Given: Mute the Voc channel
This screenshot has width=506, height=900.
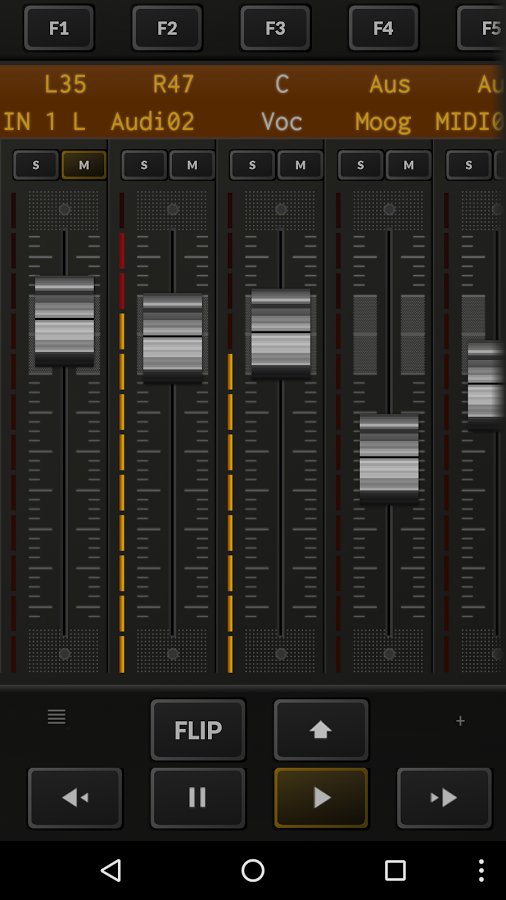Looking at the screenshot, I should [300, 165].
